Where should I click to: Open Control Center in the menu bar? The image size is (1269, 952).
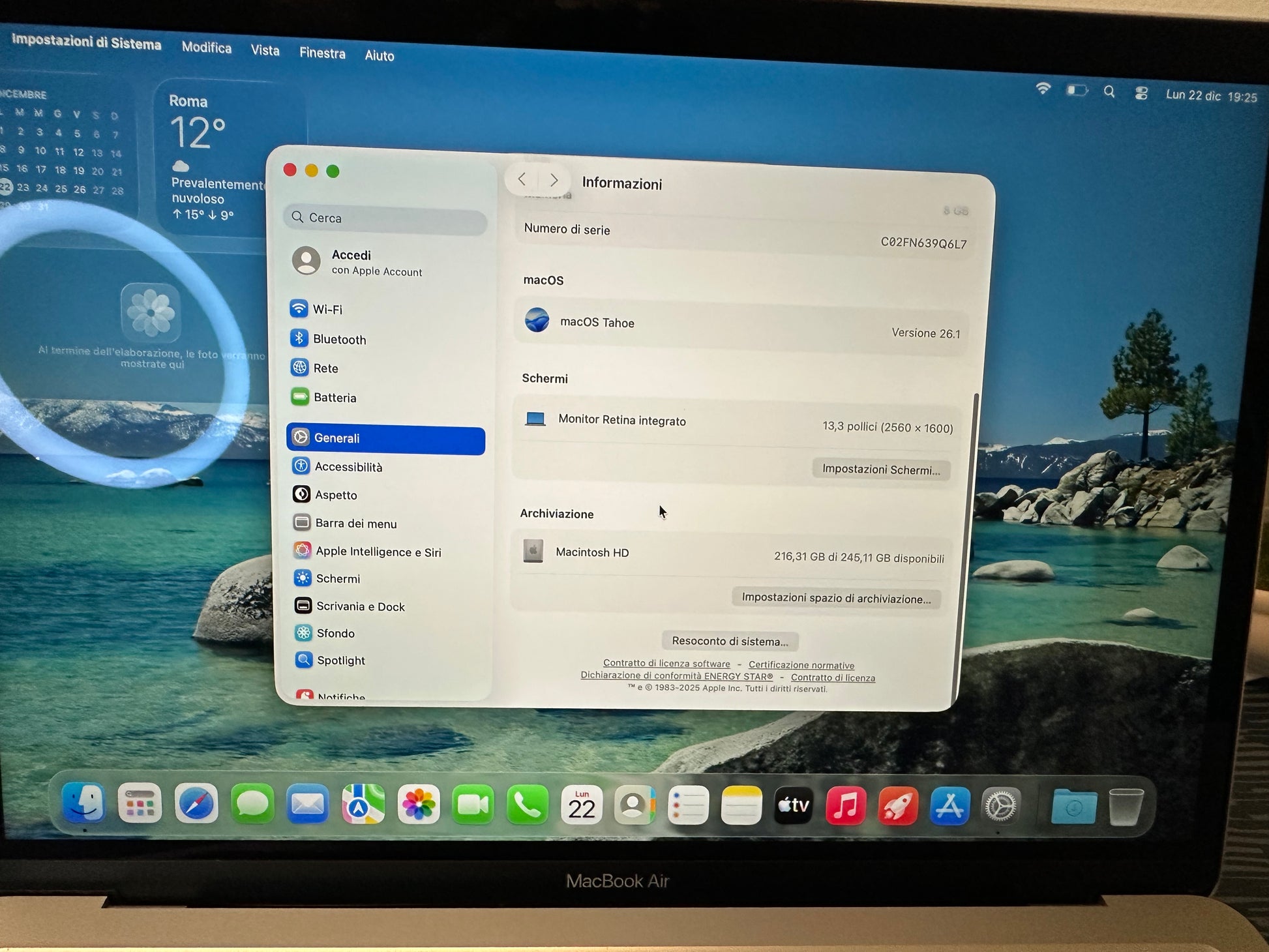pos(1141,93)
